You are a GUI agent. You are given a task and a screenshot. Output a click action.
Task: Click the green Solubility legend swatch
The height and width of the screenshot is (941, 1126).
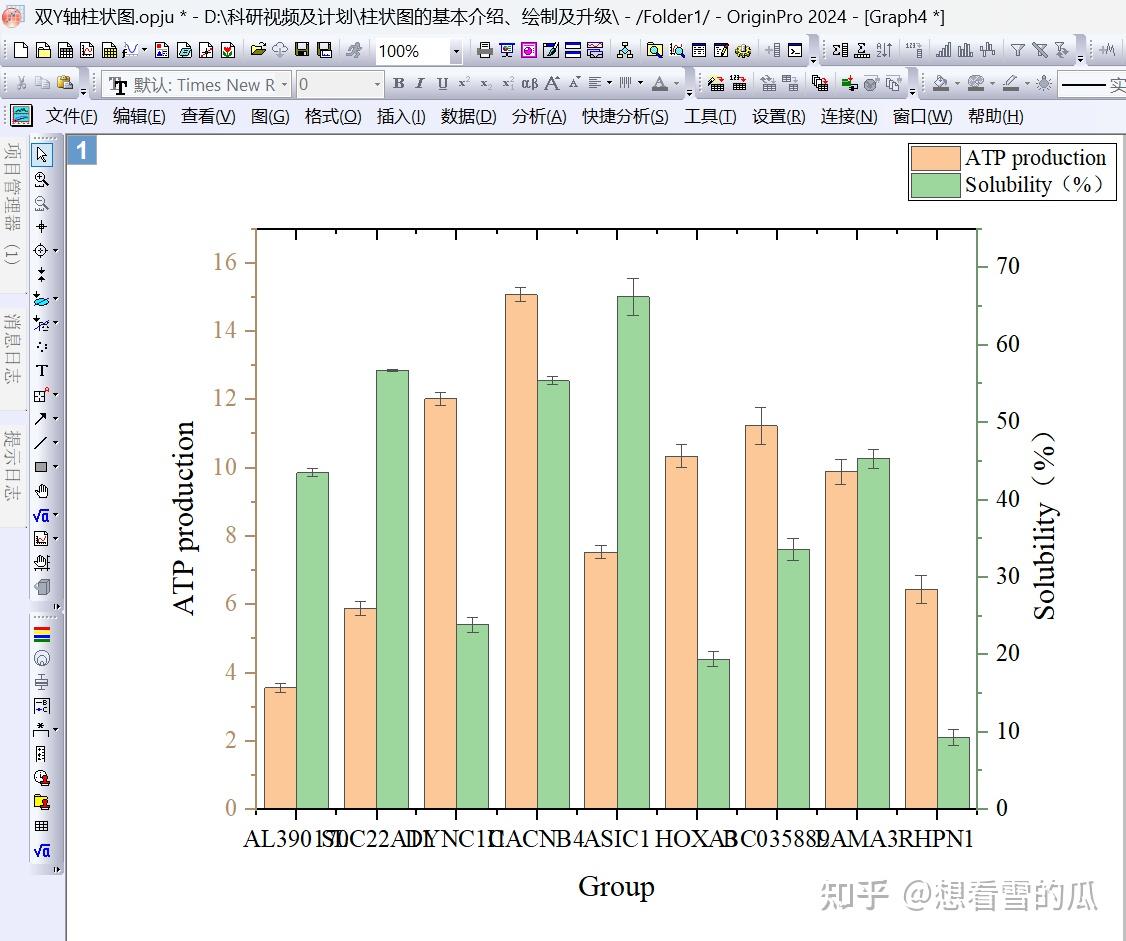pos(935,185)
